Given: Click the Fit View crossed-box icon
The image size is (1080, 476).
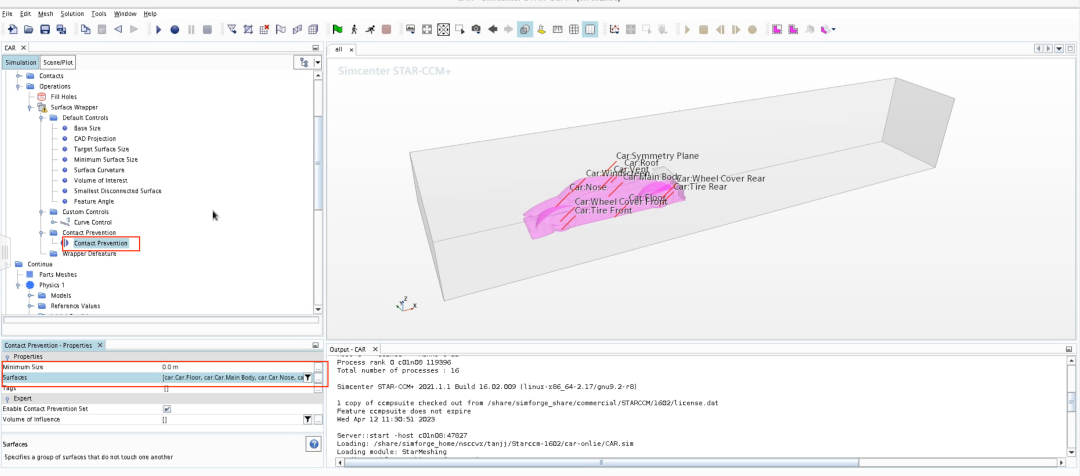Looking at the screenshot, I should (x=444, y=29).
